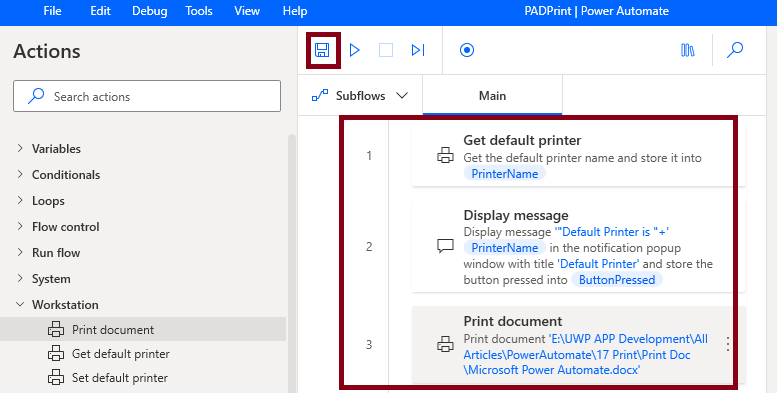Open more options for Print document step
This screenshot has width=777, height=393.
[727, 344]
